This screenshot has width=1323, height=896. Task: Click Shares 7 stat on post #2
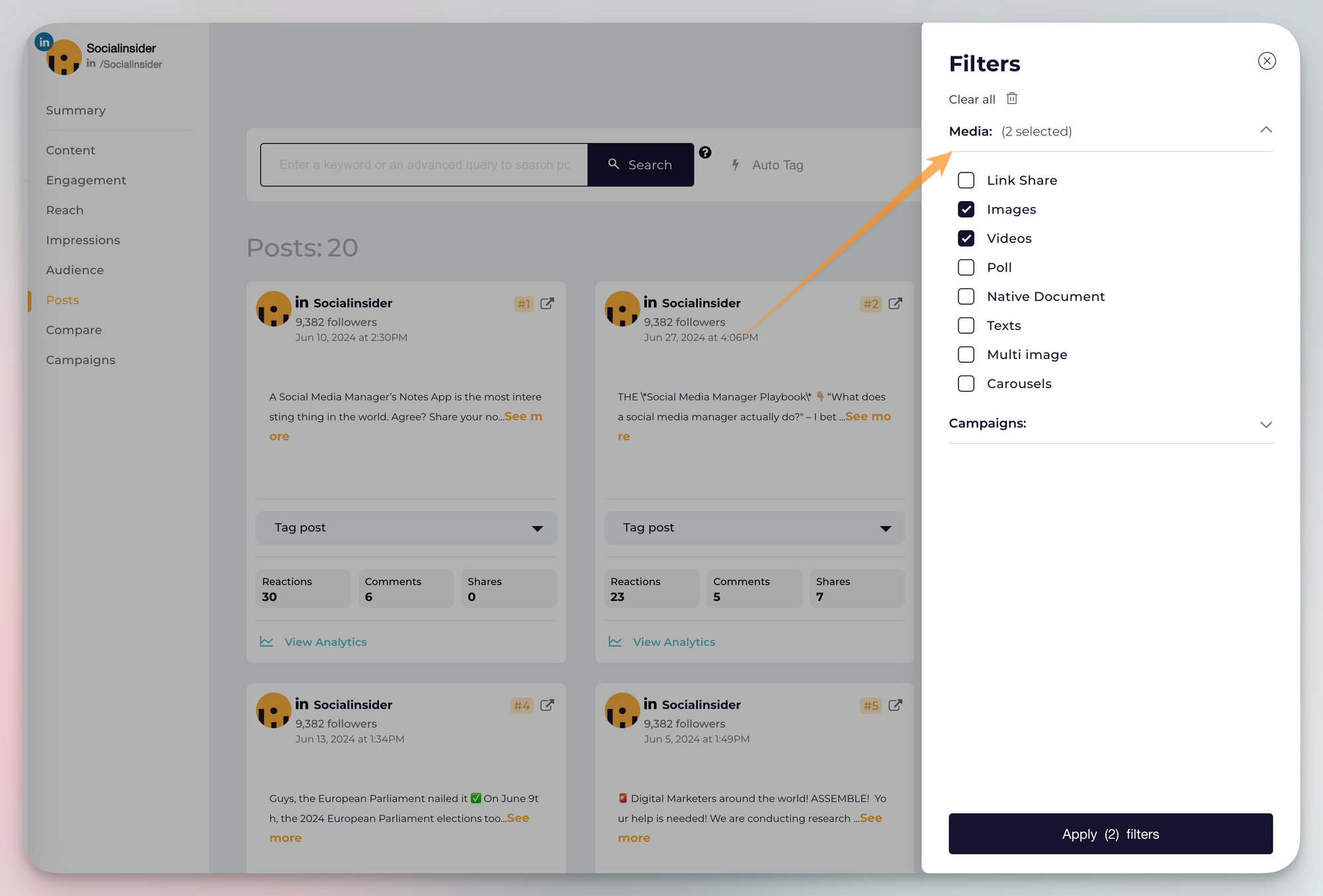[857, 589]
